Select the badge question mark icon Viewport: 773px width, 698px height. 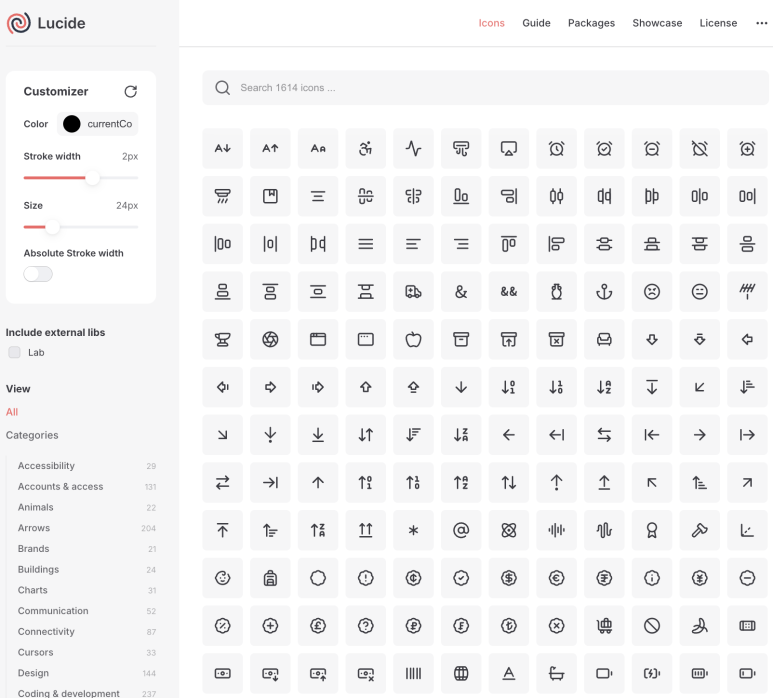(365, 626)
